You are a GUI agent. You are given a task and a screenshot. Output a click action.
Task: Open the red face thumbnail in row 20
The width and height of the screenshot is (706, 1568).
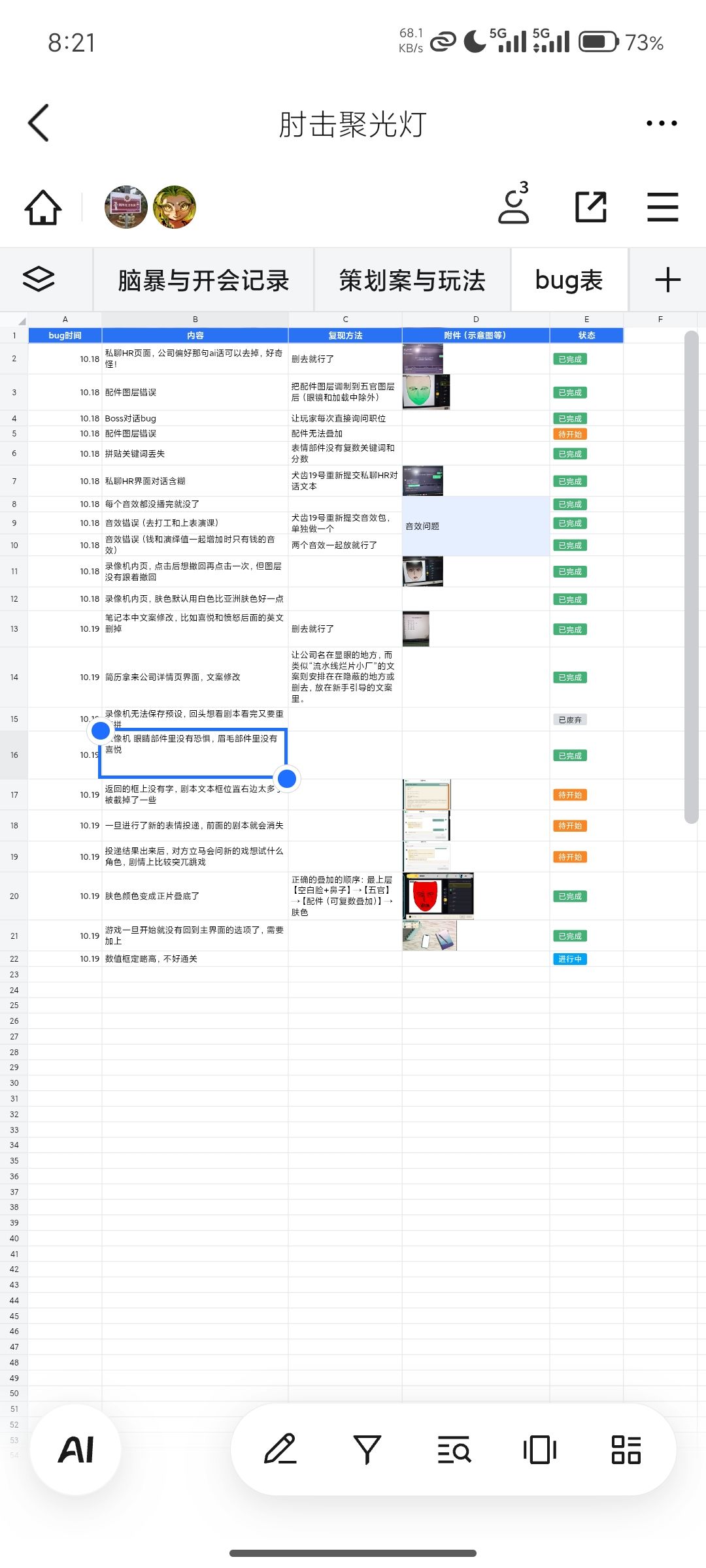tap(438, 896)
